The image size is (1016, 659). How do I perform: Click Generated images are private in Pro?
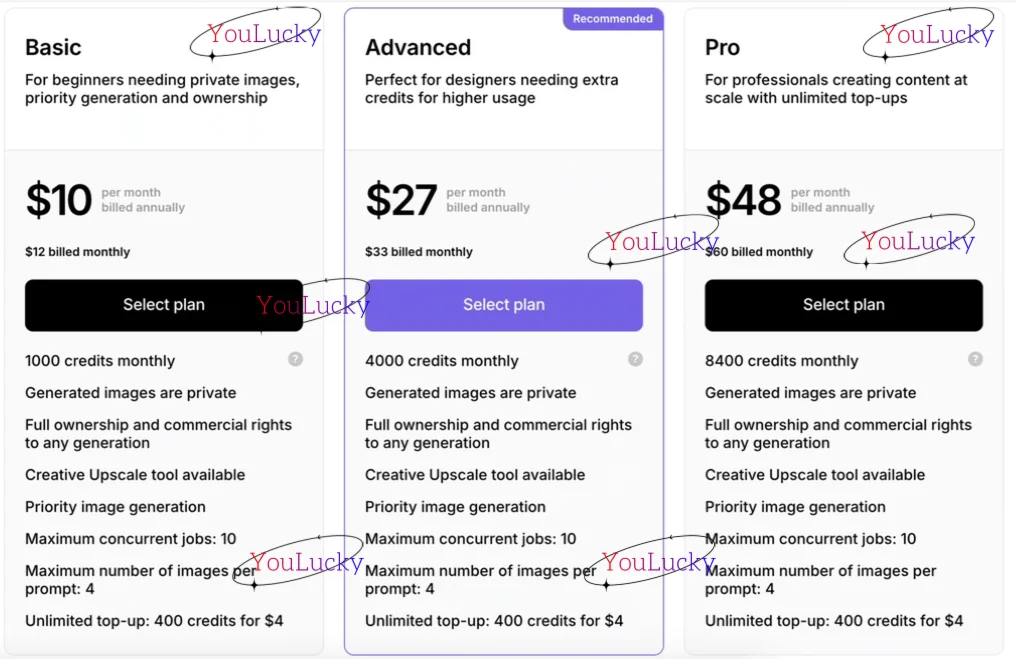810,393
